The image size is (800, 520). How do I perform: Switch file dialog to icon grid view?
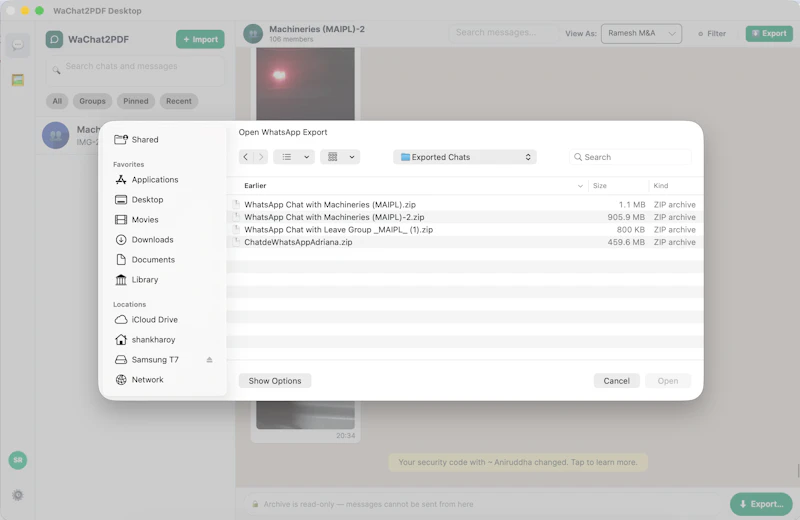click(333, 157)
